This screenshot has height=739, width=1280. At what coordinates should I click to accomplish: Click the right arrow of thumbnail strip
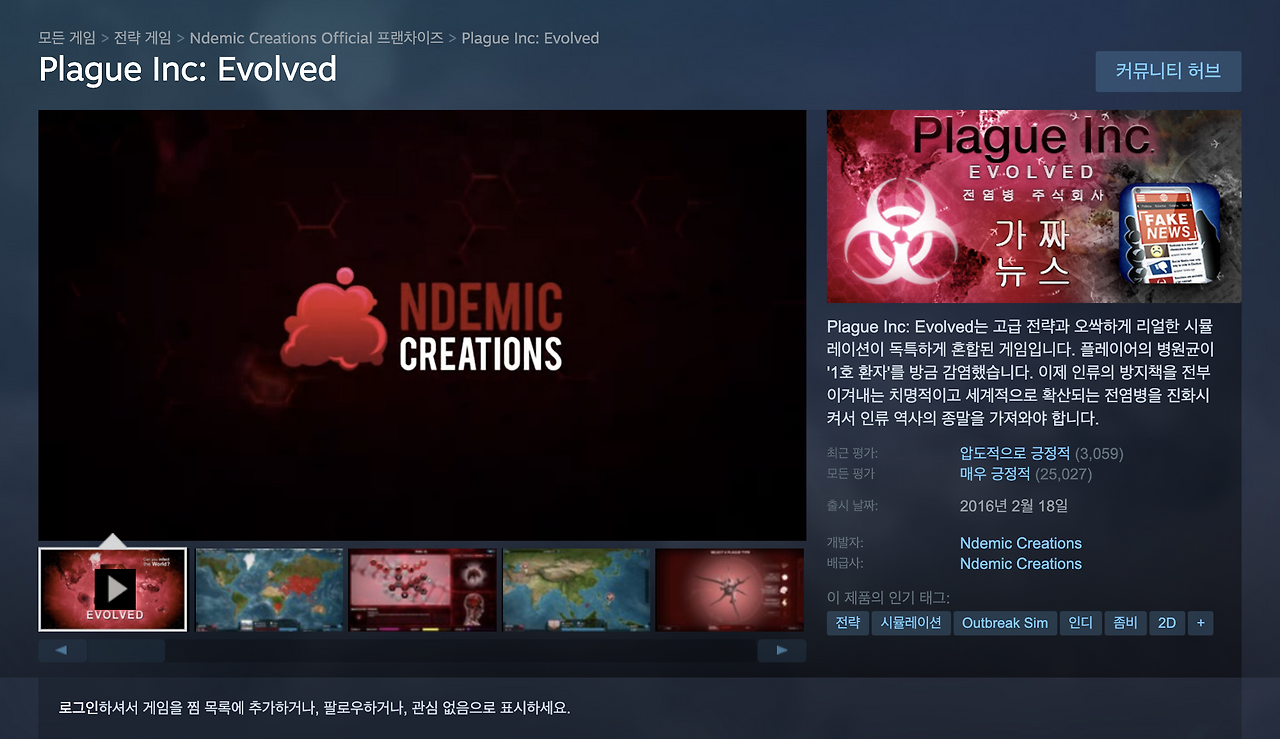tap(782, 651)
